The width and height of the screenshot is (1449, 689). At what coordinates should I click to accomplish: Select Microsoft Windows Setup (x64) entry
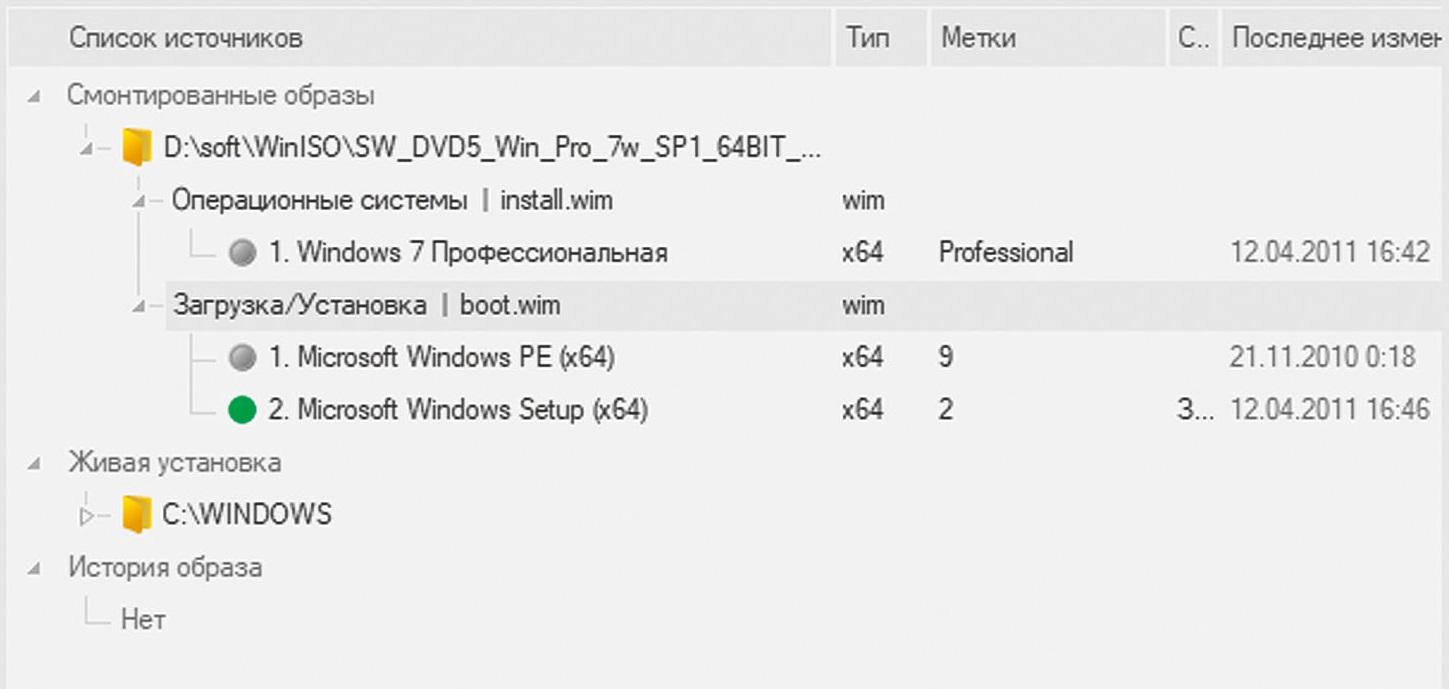(458, 410)
